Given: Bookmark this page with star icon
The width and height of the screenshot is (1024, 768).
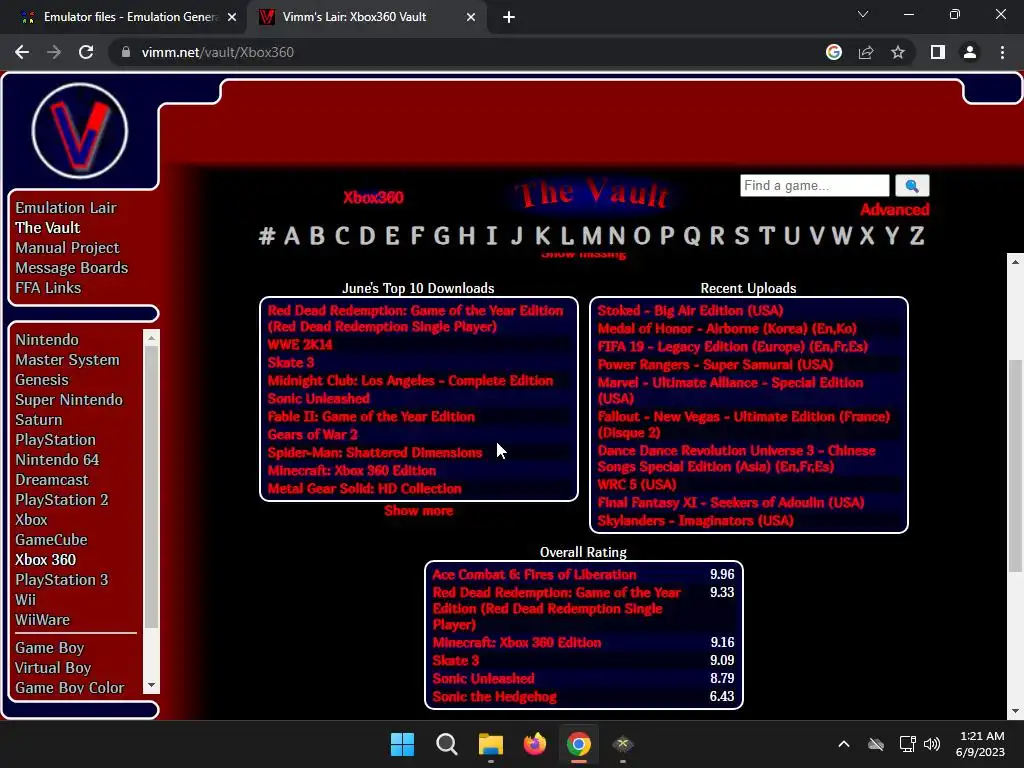Looking at the screenshot, I should pyautogui.click(x=898, y=52).
